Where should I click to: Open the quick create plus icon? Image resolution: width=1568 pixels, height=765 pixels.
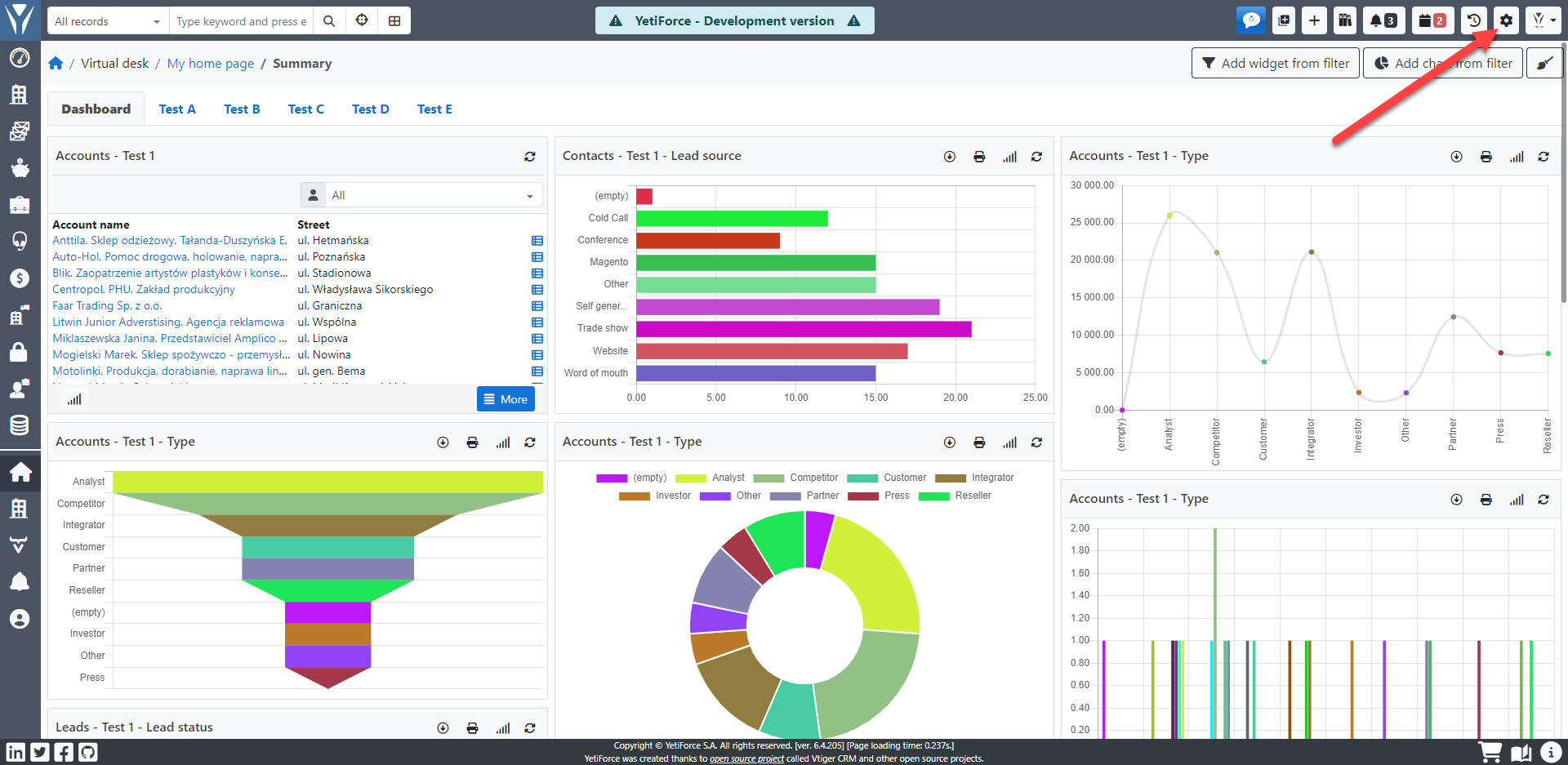pos(1314,20)
